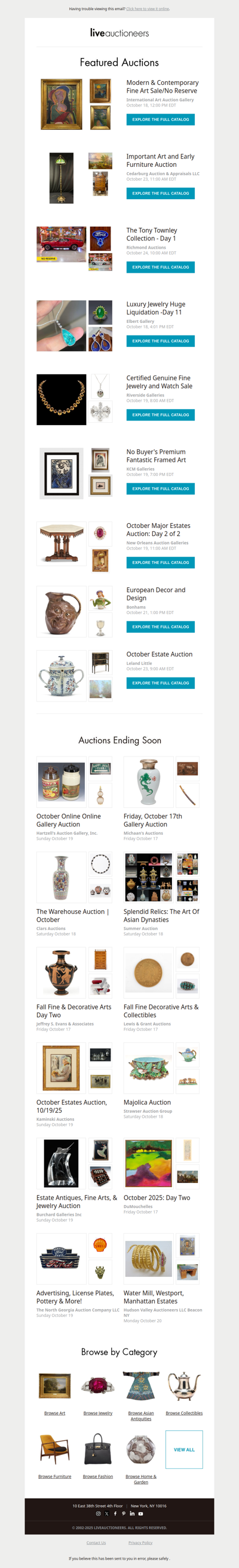Image resolution: width=239 pixels, height=1568 pixels.
Task: Open the Browse Asian Antiquities link
Action: 141,1416
